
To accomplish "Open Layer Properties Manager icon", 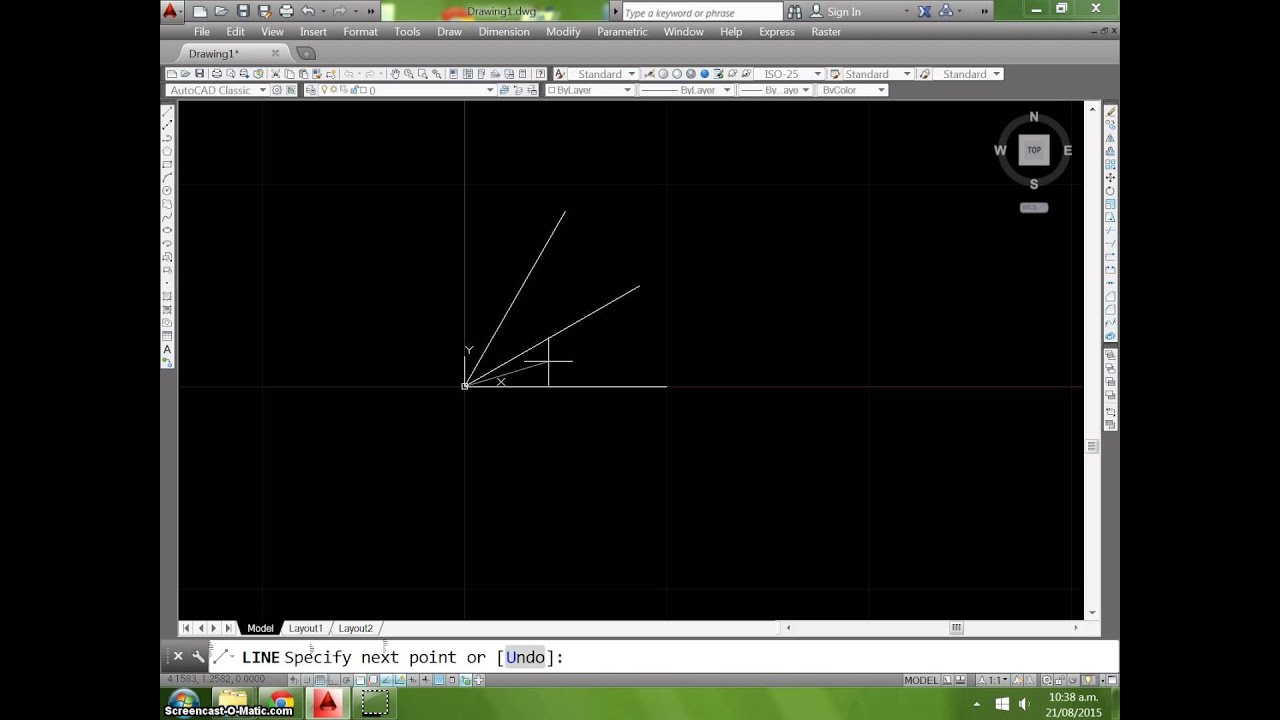I will (311, 90).
